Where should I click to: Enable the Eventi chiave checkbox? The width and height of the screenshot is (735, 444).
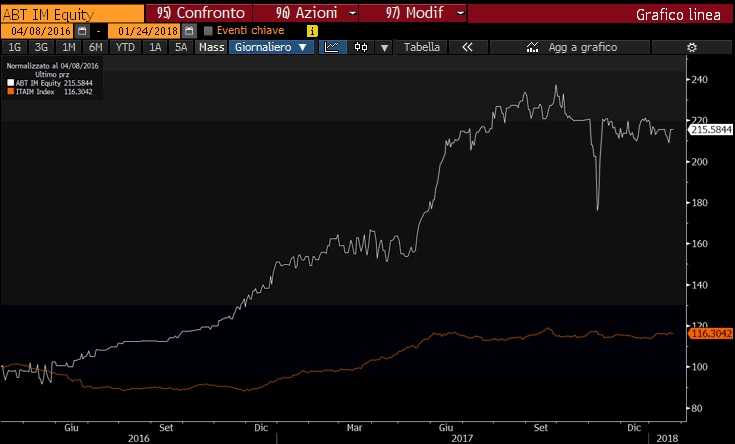coord(208,31)
